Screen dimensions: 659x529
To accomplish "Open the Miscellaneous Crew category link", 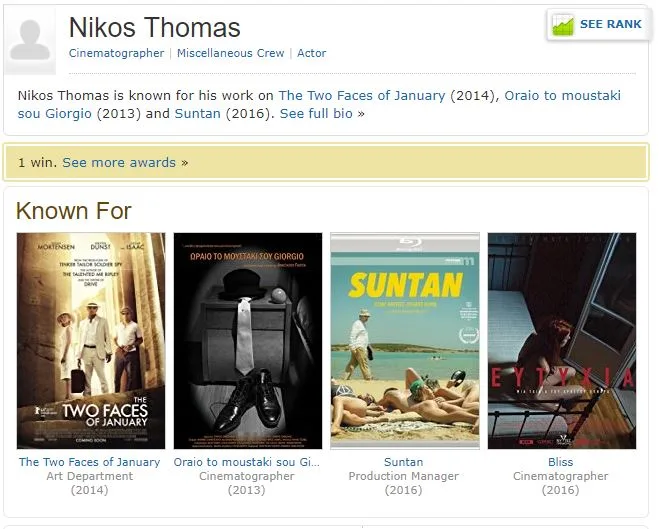I will [x=230, y=53].
